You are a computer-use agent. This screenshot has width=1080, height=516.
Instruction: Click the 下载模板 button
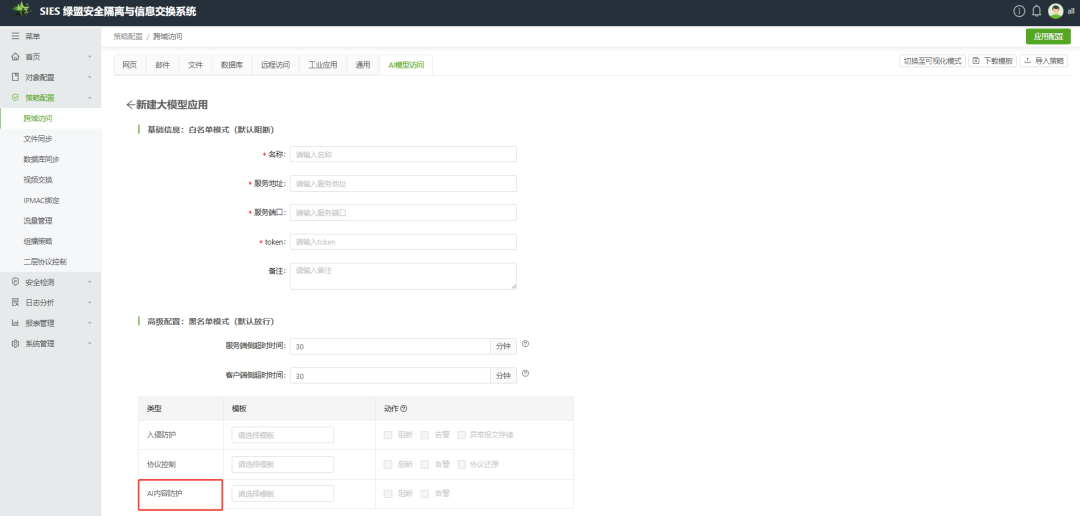992,61
